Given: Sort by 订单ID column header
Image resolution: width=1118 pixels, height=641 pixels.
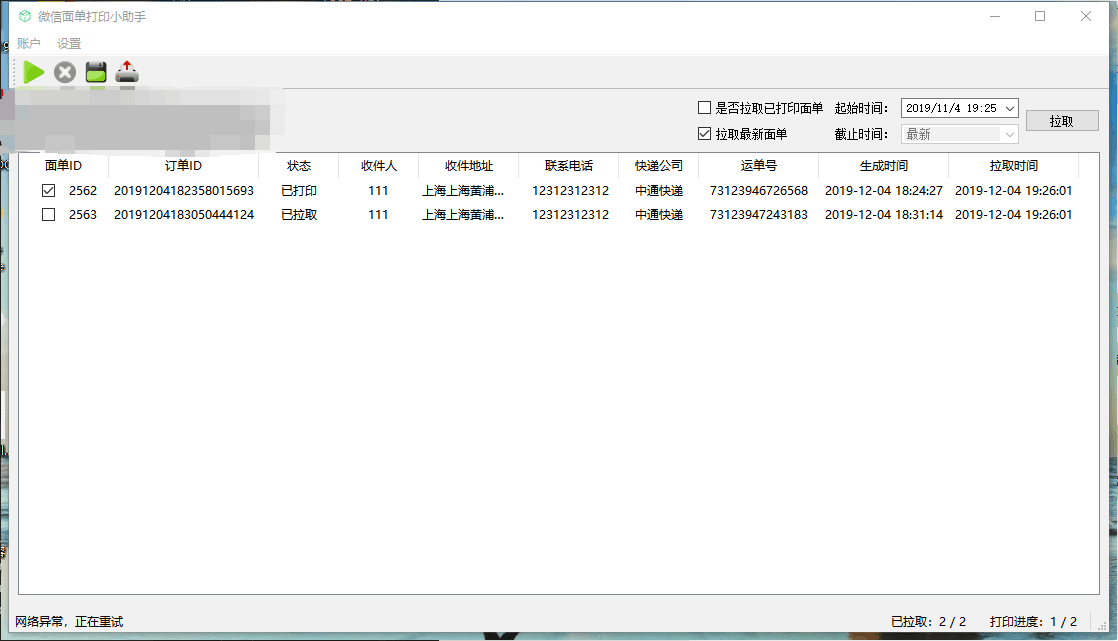Looking at the screenshot, I should click(183, 165).
